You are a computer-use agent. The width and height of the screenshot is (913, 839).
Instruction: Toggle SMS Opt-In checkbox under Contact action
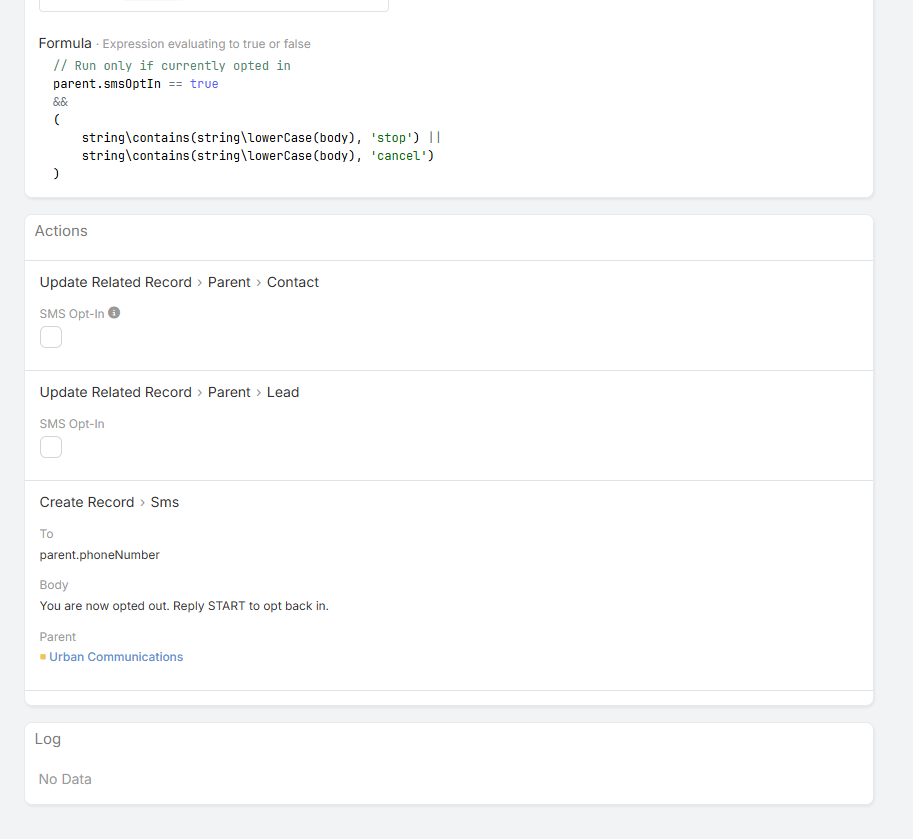click(51, 337)
